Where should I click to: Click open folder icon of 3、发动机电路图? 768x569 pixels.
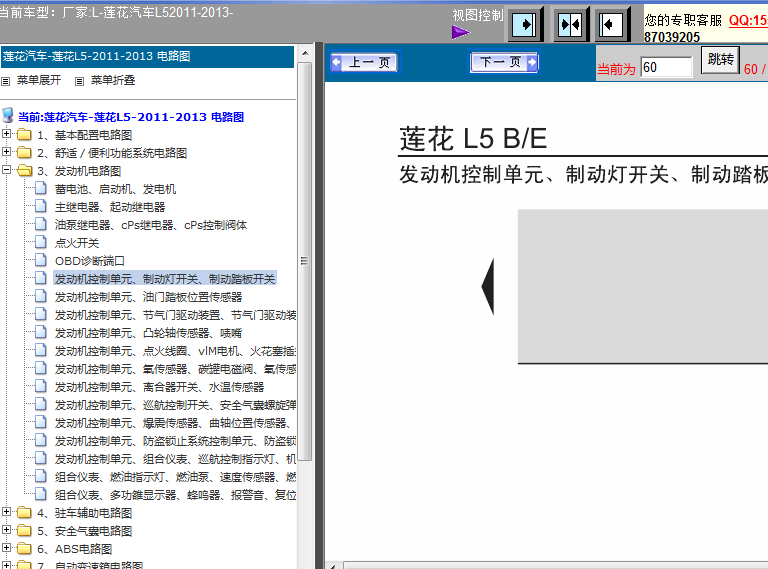click(24, 170)
